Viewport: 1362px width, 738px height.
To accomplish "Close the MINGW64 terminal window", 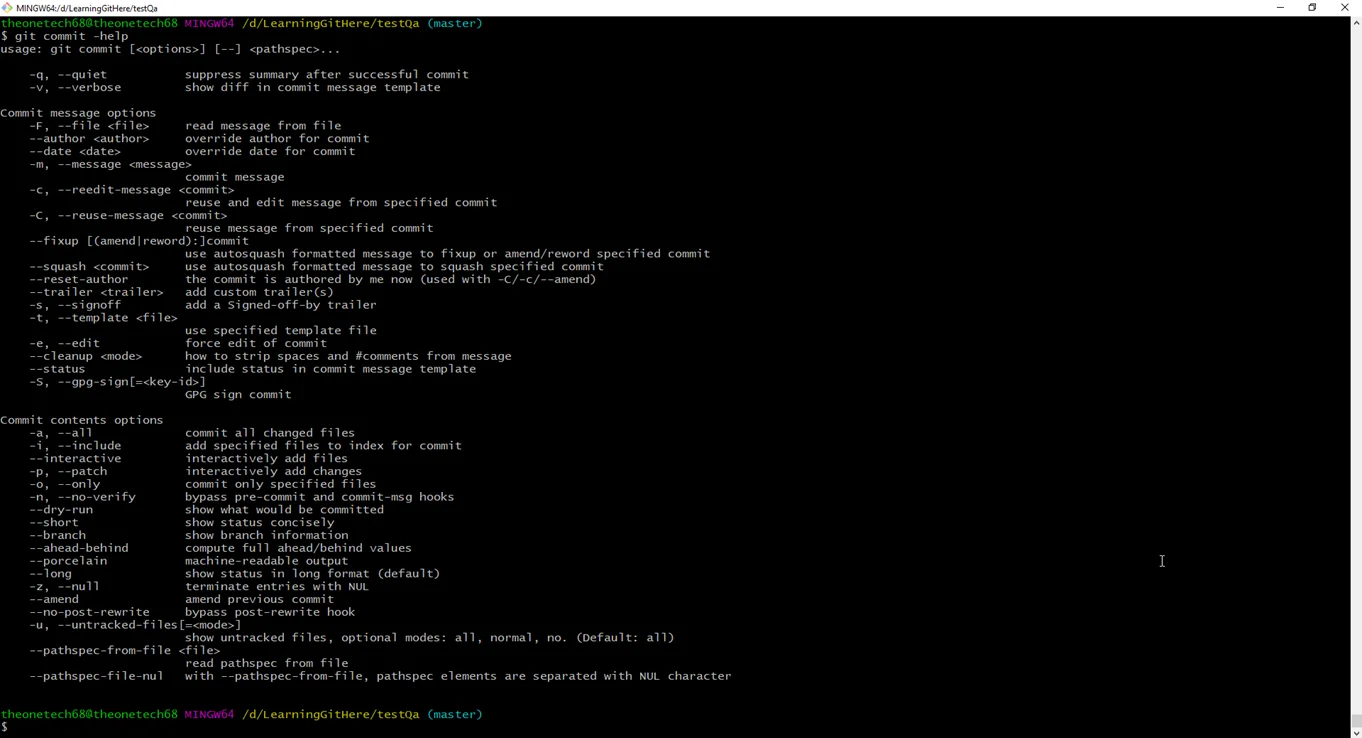I will (1345, 8).
